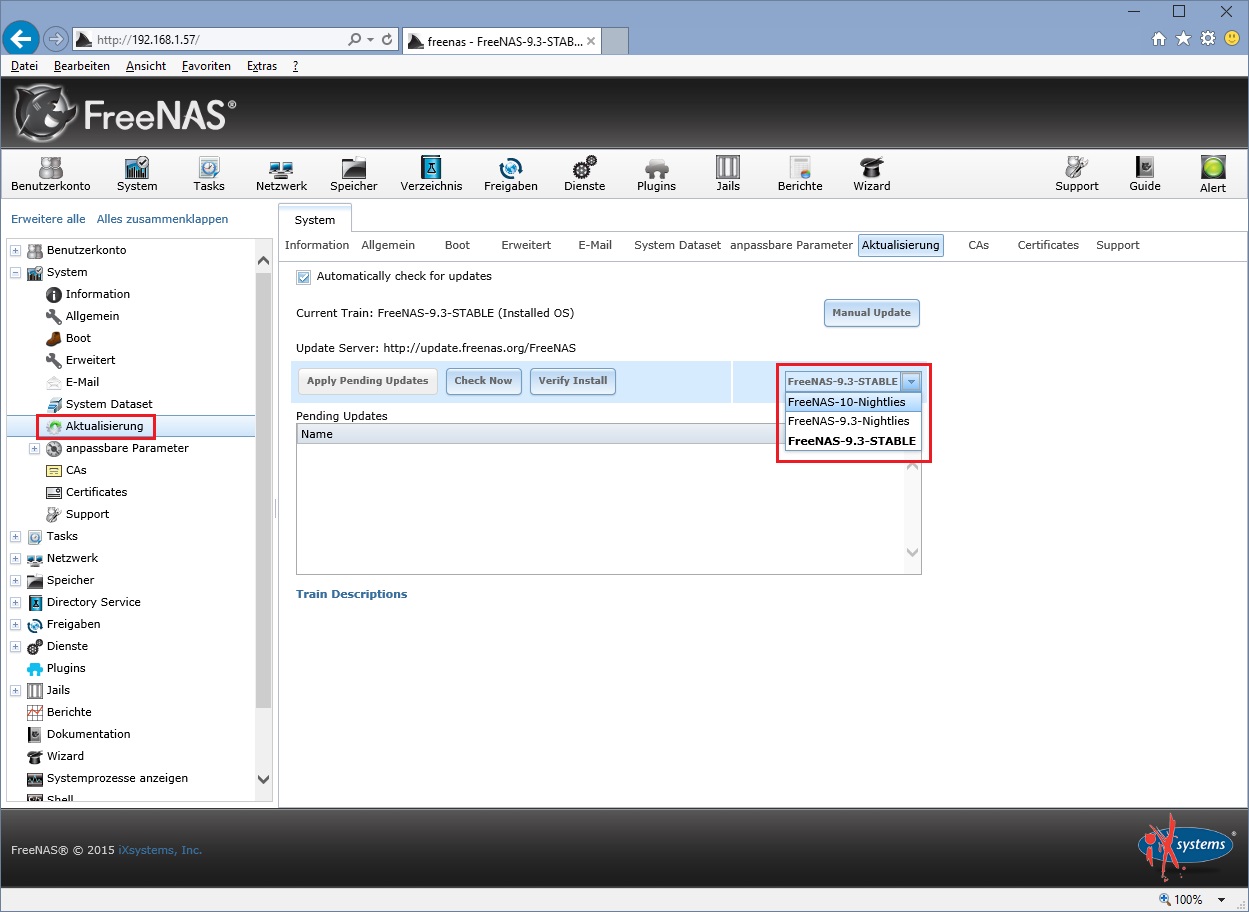Expand anpassbare Parameter tree node

pos(34,448)
